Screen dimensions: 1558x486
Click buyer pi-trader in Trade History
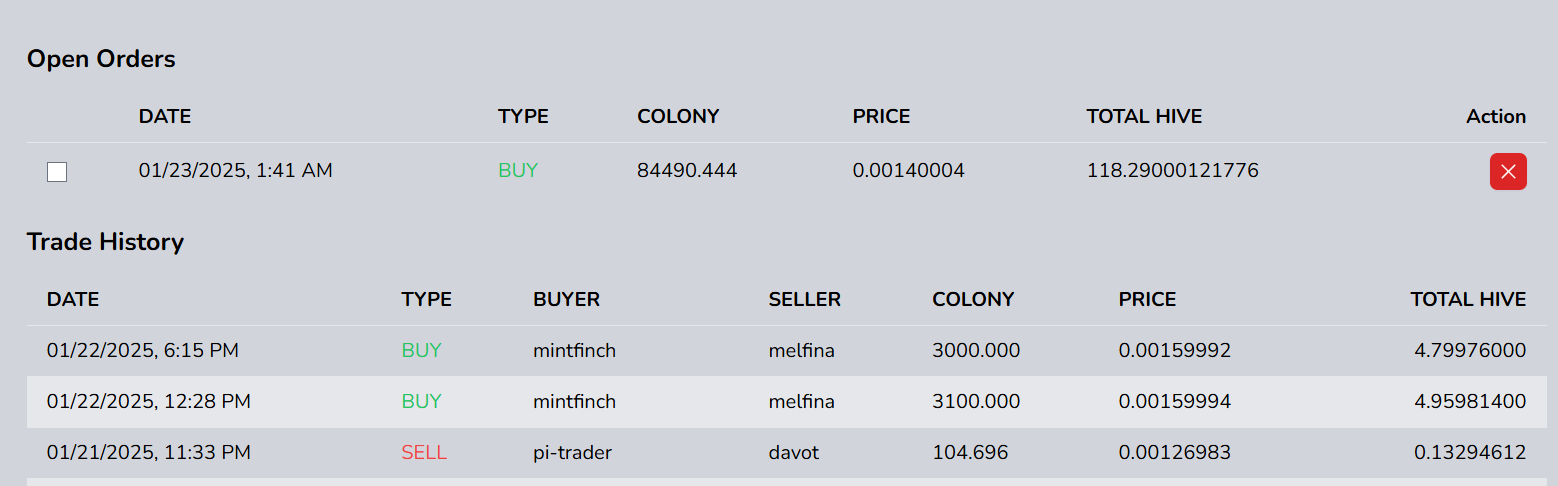pyautogui.click(x=572, y=453)
